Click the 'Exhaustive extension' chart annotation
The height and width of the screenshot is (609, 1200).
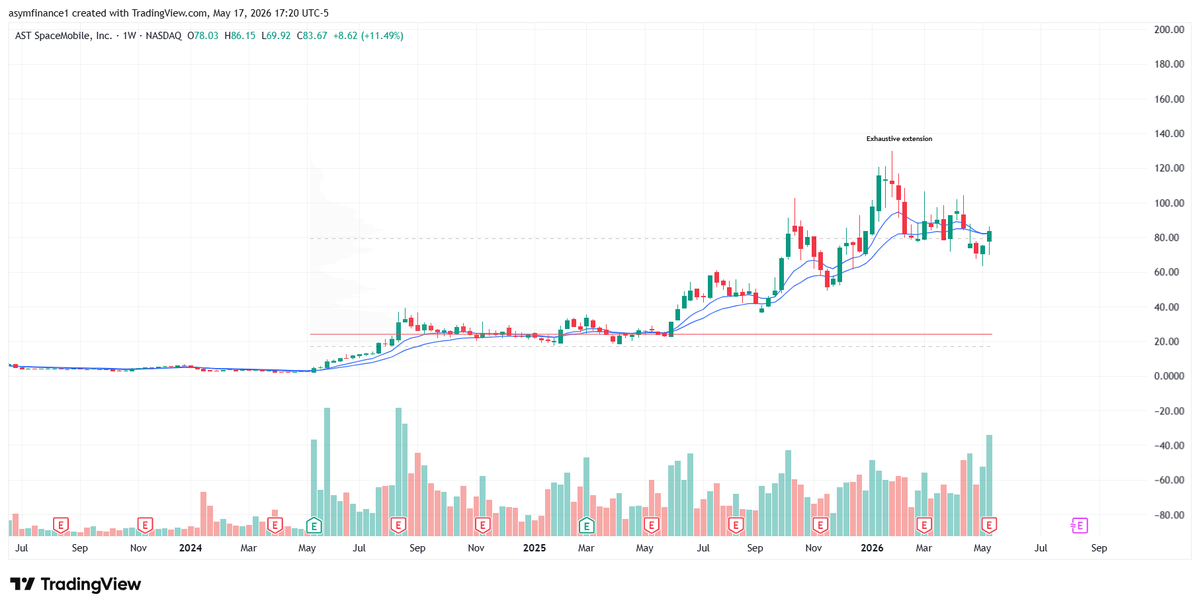pyautogui.click(x=899, y=139)
